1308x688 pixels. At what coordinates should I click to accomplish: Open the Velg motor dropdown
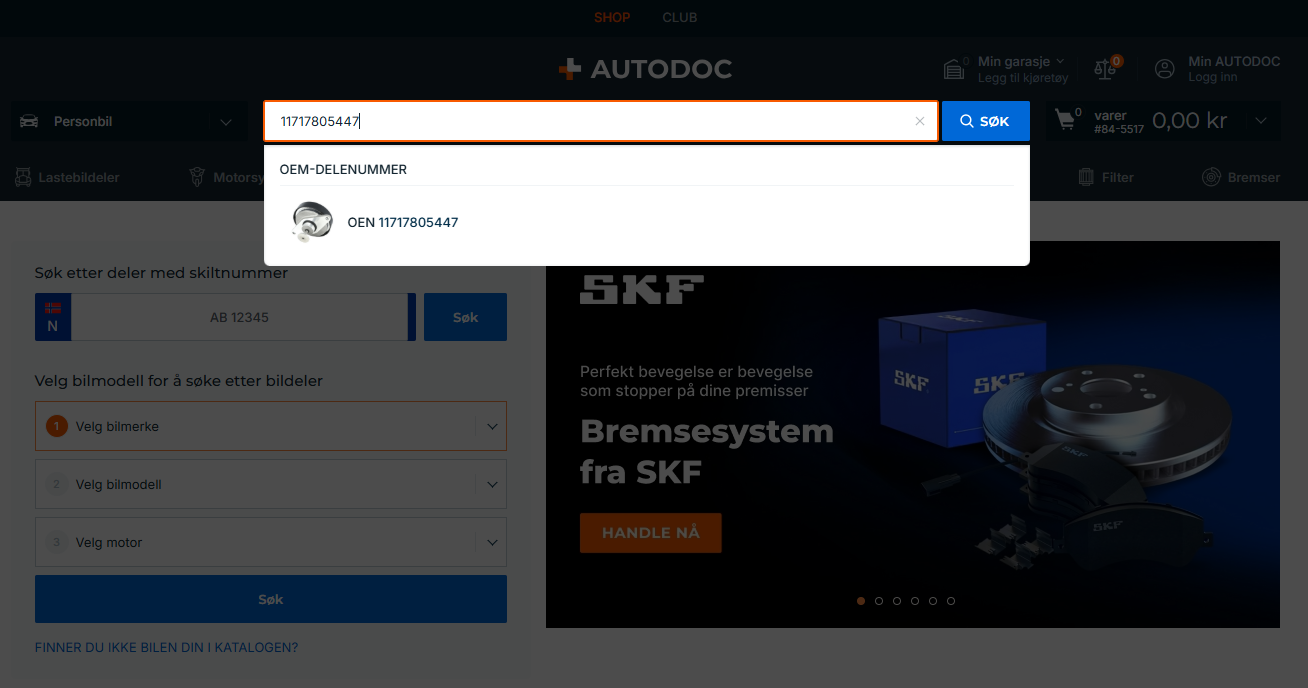[x=271, y=542]
